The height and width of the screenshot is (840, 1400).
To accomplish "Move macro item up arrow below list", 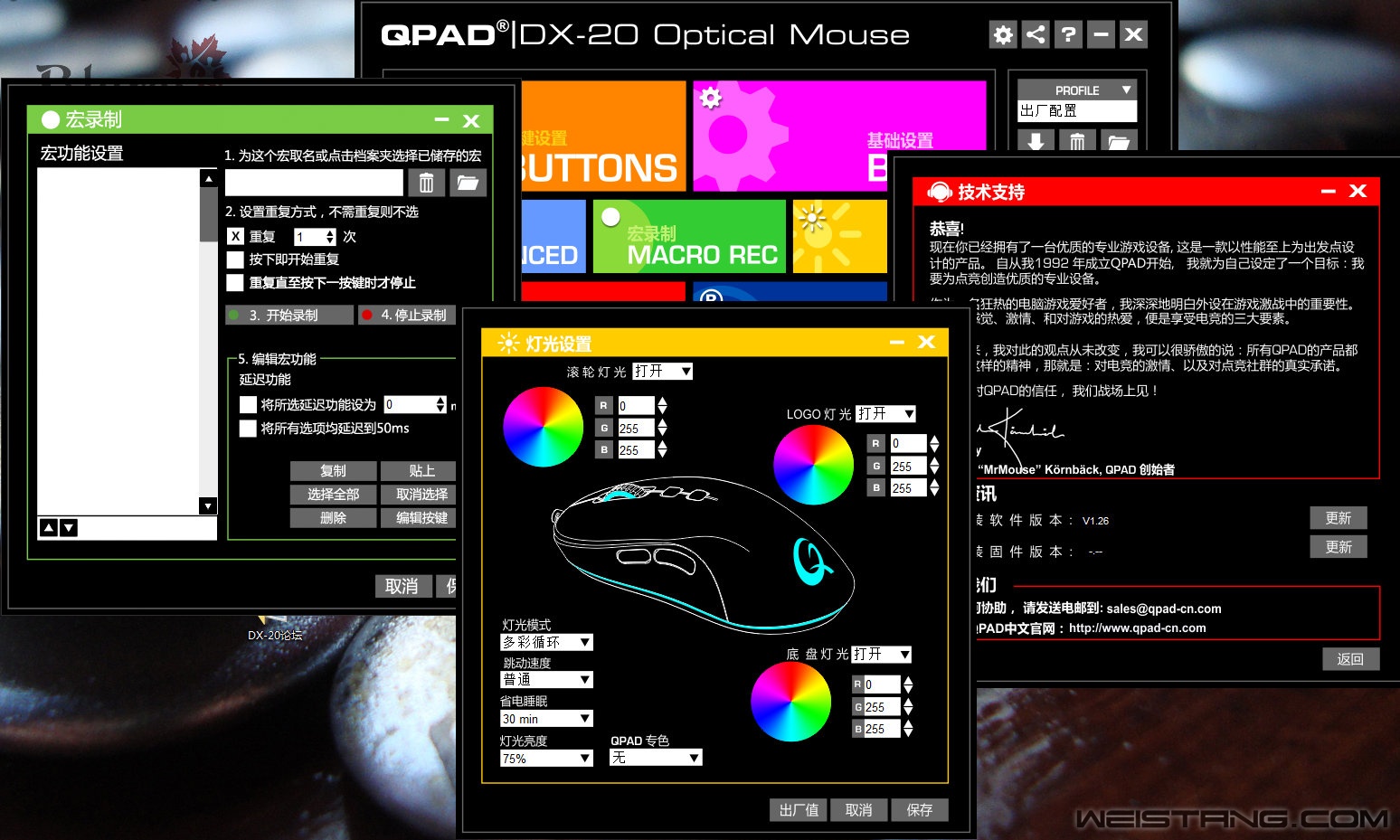I will [49, 527].
